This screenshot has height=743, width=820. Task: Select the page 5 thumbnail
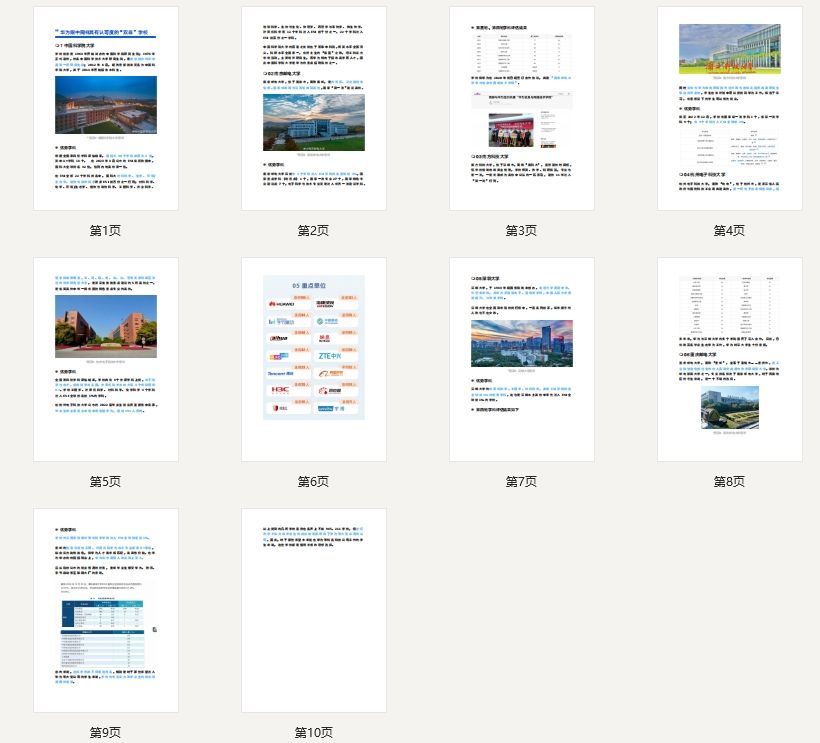point(106,360)
